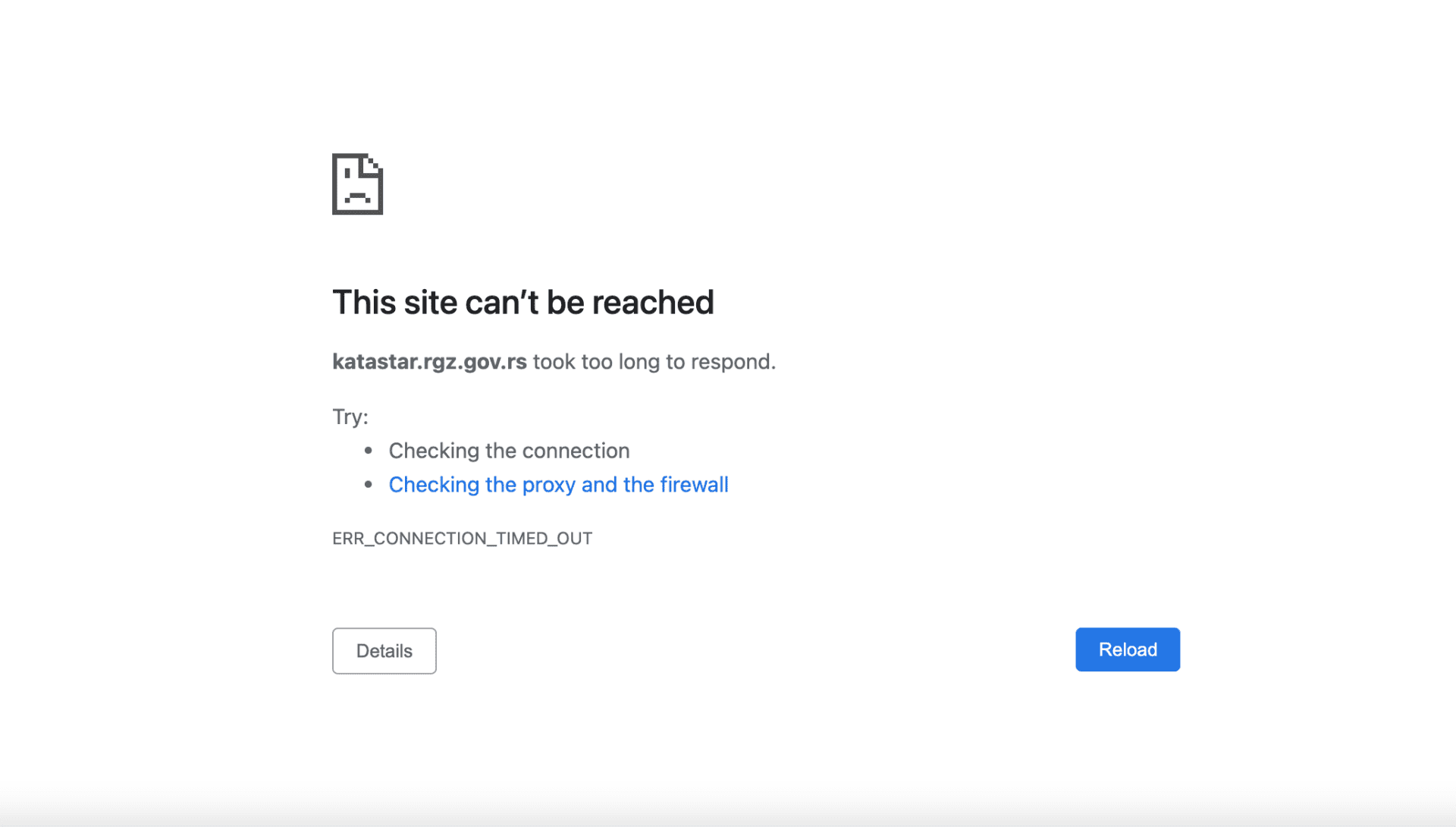The height and width of the screenshot is (827, 1456).
Task: Click the "Try:" label
Action: (350, 417)
